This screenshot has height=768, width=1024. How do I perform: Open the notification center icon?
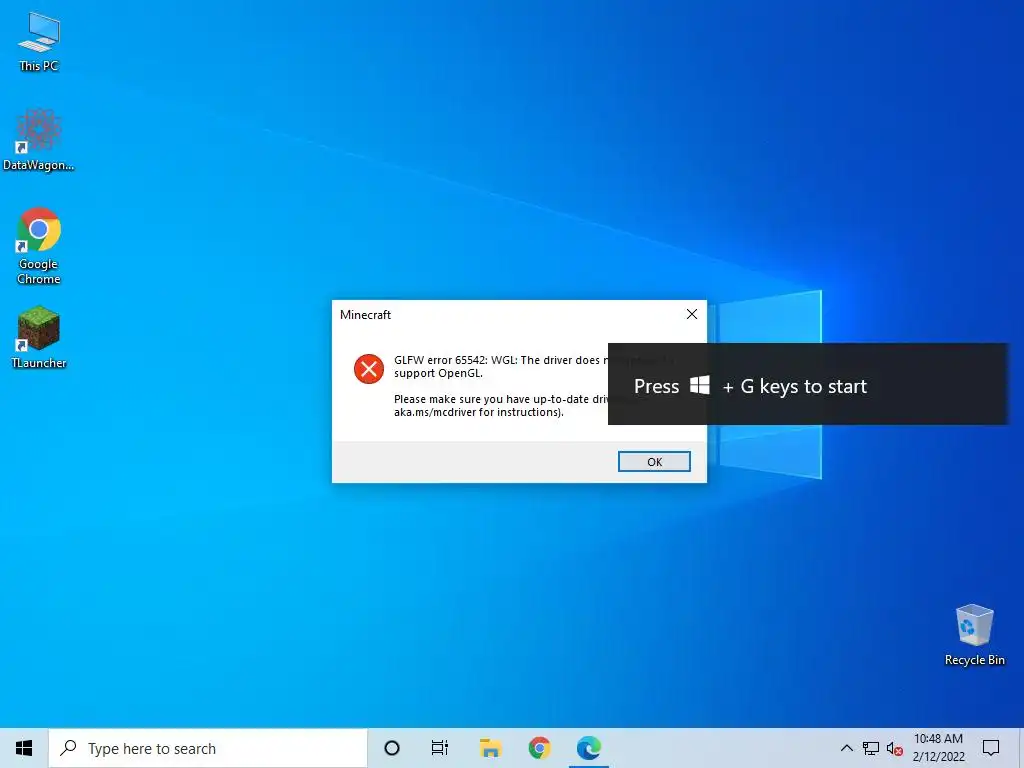[991, 748]
